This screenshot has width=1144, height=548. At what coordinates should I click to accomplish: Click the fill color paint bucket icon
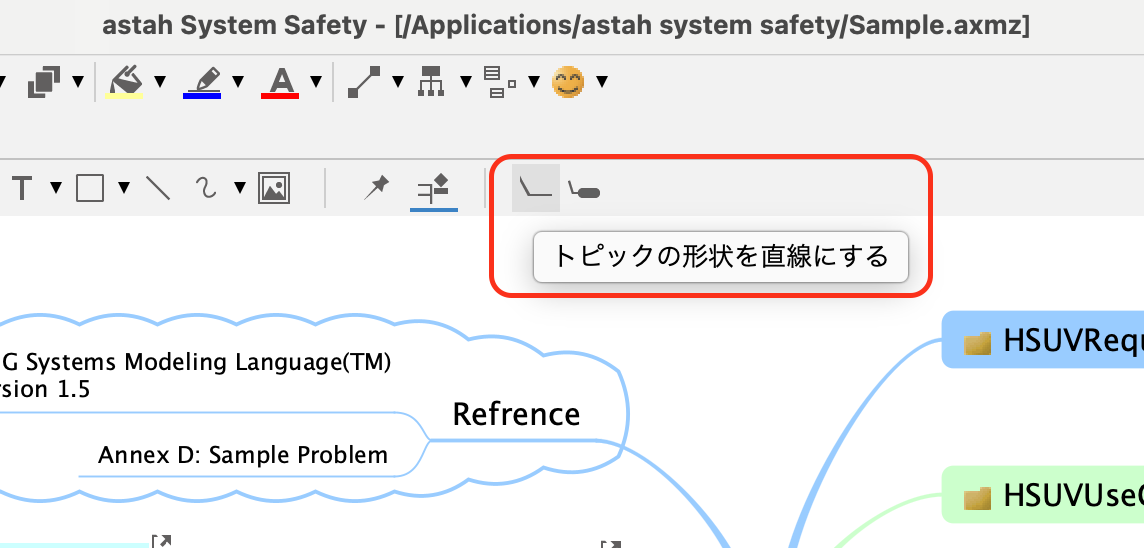125,81
